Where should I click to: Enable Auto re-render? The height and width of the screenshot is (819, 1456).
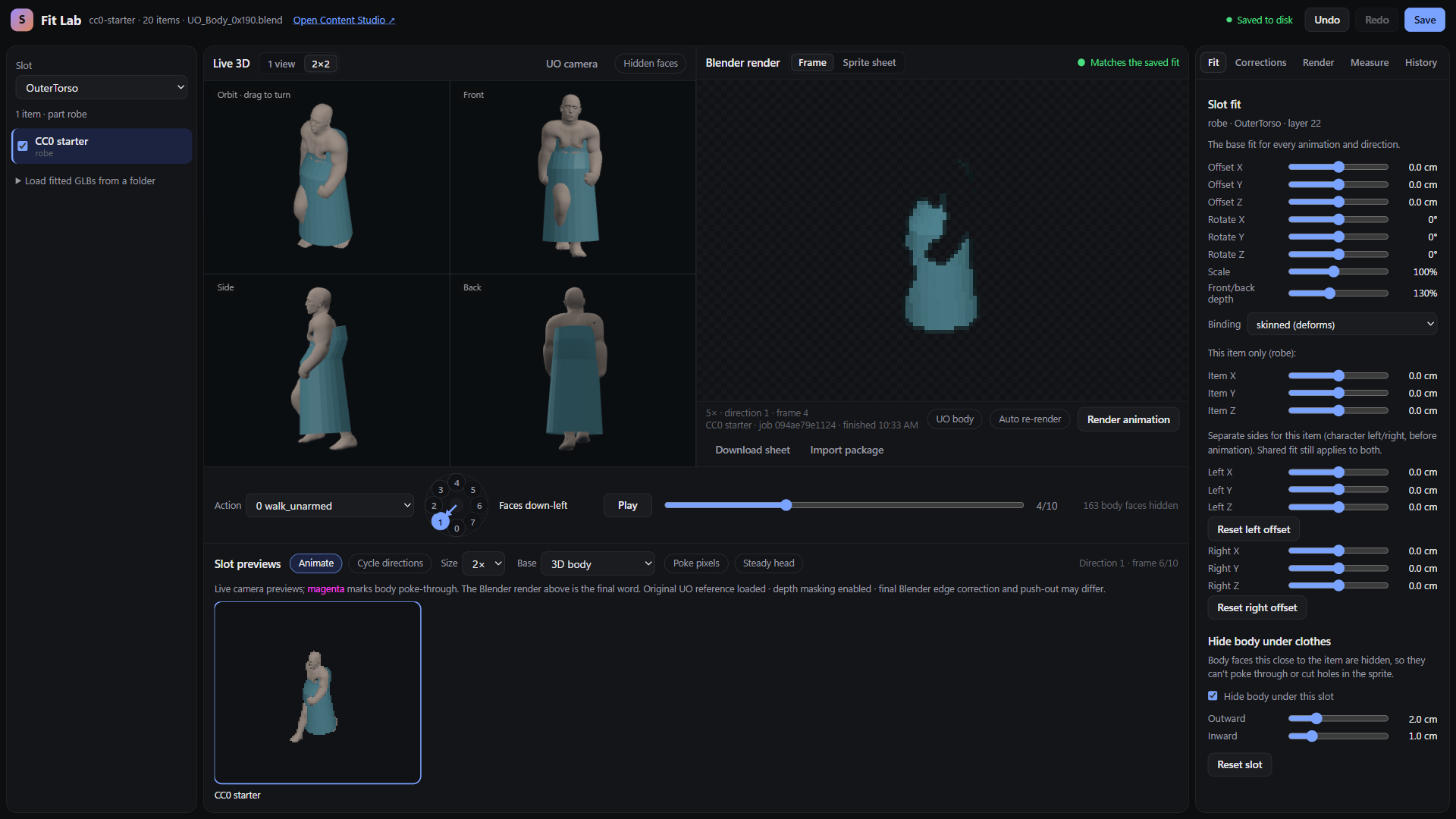coord(1030,419)
